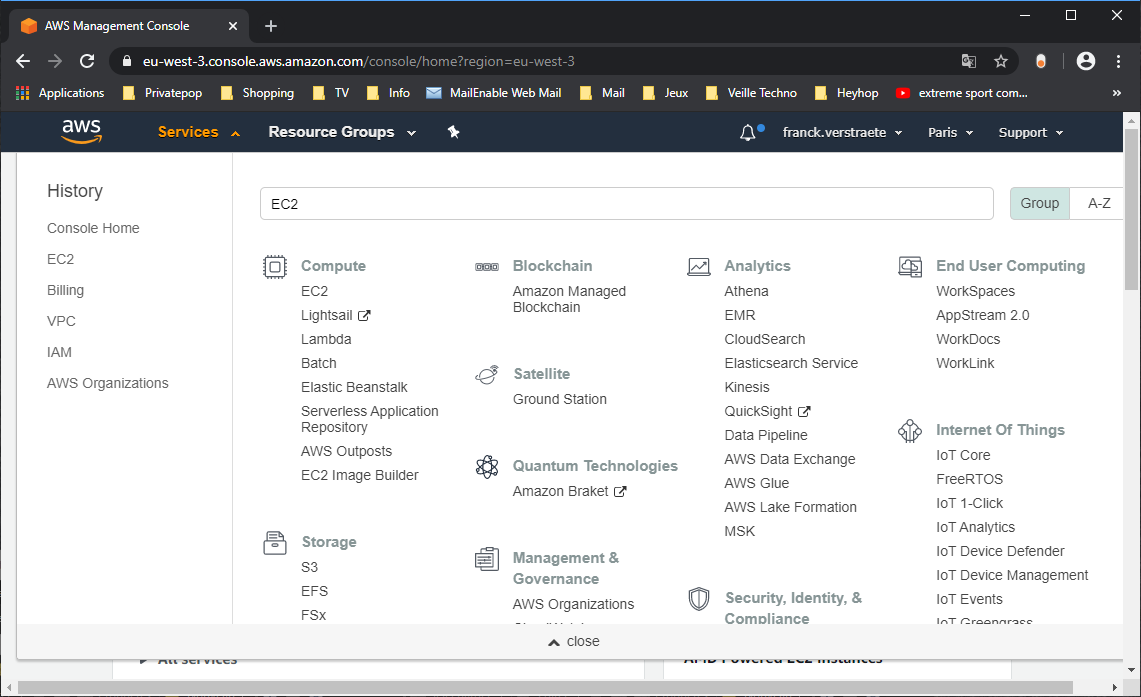Open the notifications bell icon
The image size is (1141, 697).
click(747, 132)
